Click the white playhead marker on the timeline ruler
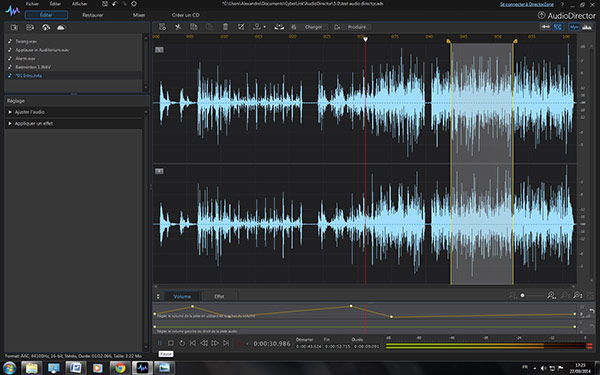This screenshot has height=375, width=600. (x=365, y=39)
